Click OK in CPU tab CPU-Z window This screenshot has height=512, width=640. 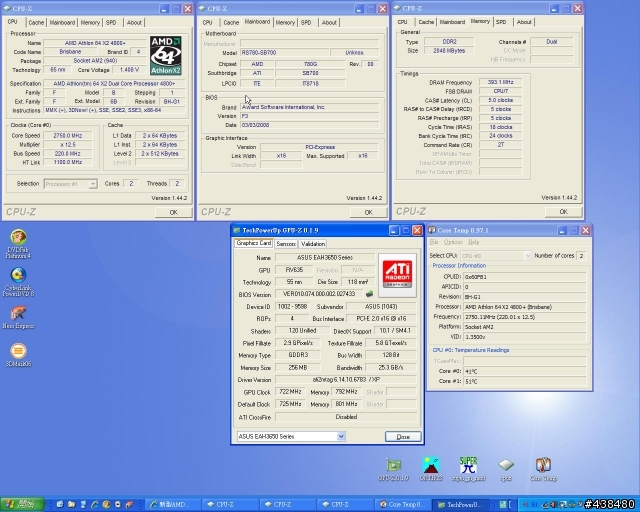point(173,212)
